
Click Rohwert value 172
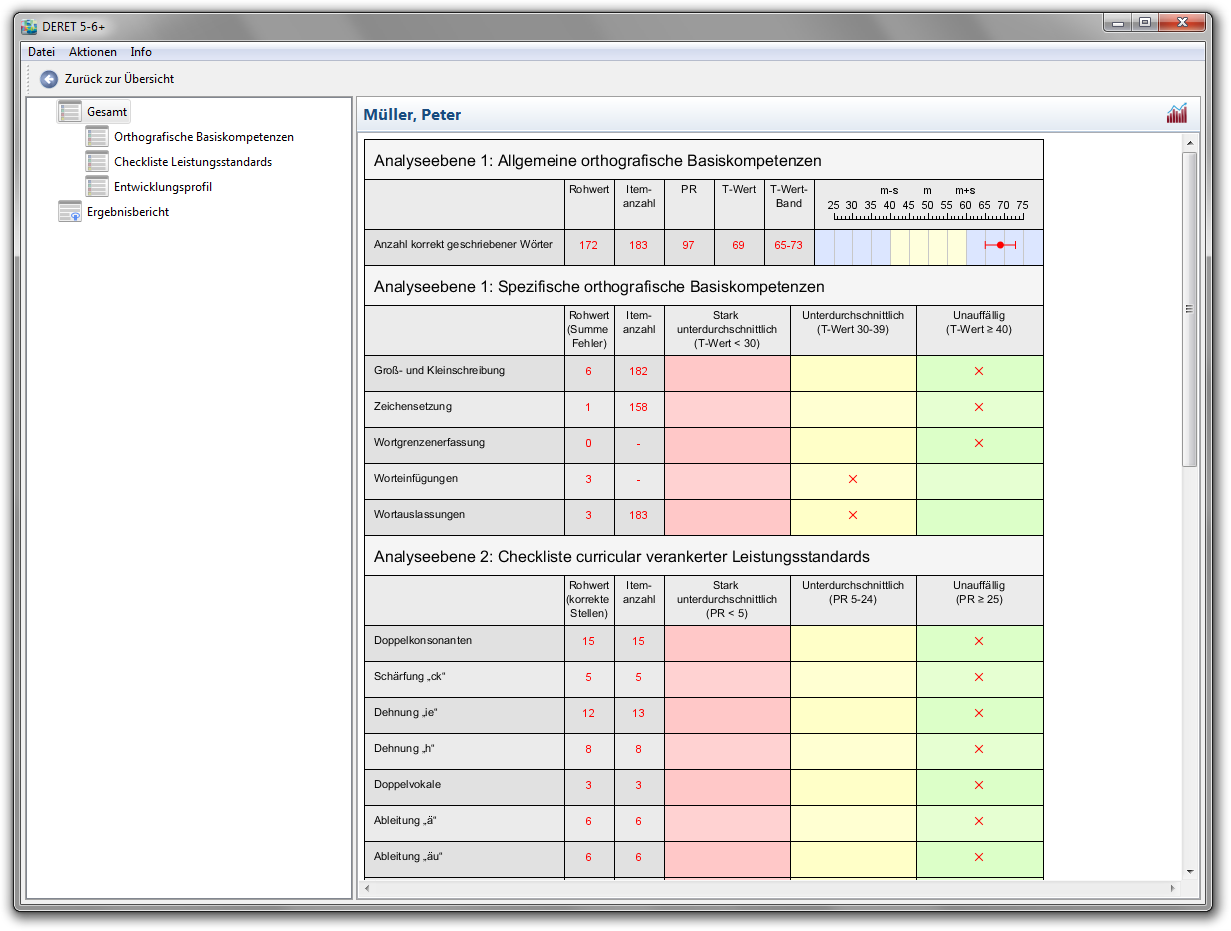click(588, 245)
